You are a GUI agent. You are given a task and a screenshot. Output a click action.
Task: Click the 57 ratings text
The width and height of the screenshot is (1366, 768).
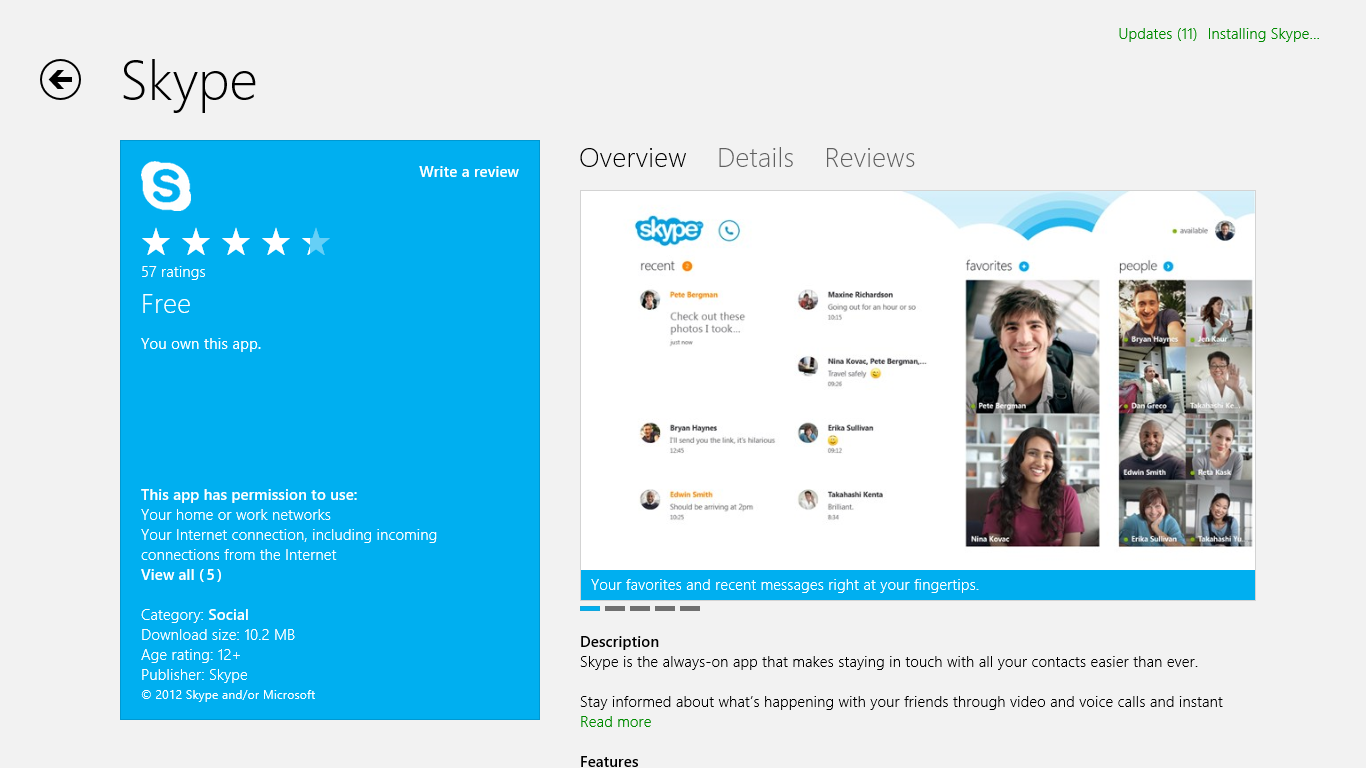point(173,272)
